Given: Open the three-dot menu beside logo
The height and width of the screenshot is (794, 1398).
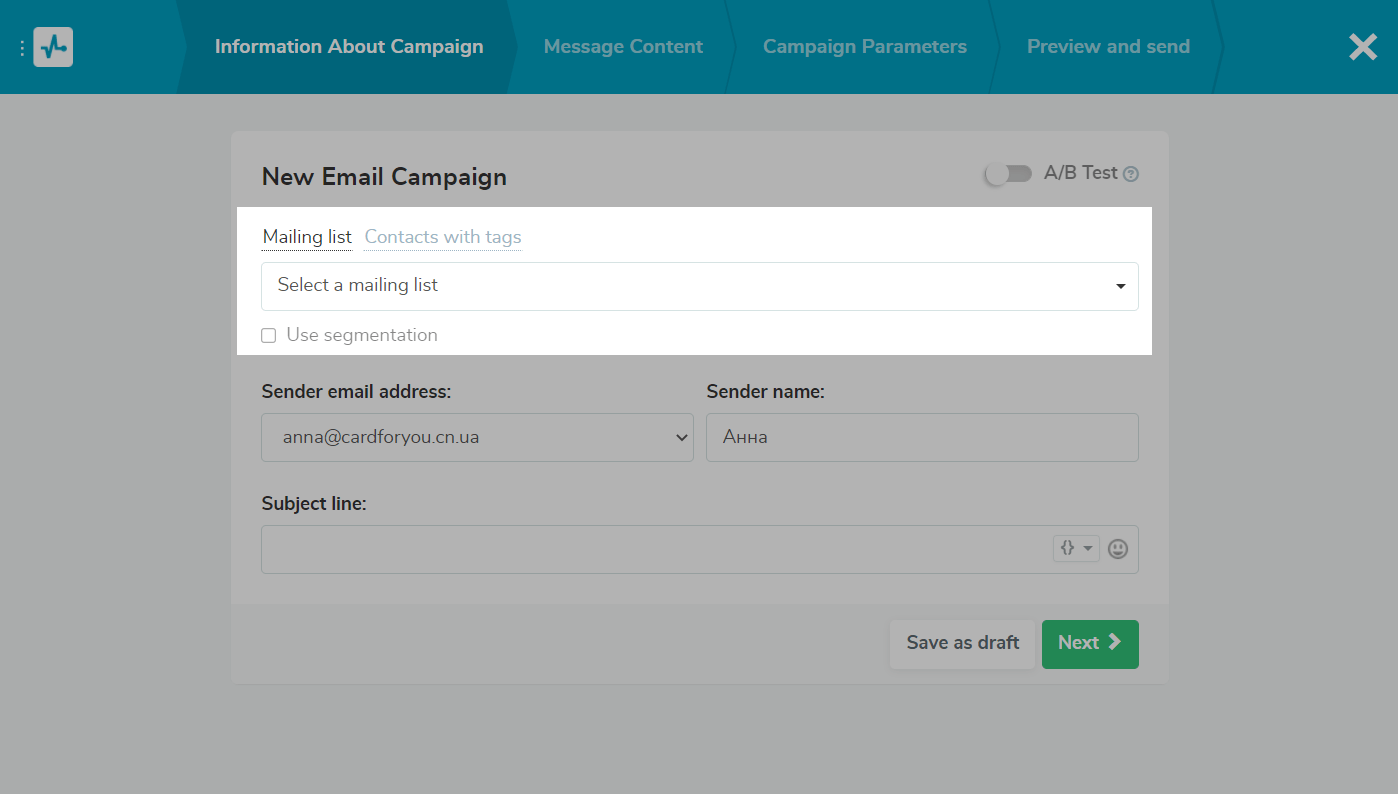Looking at the screenshot, I should pos(22,48).
